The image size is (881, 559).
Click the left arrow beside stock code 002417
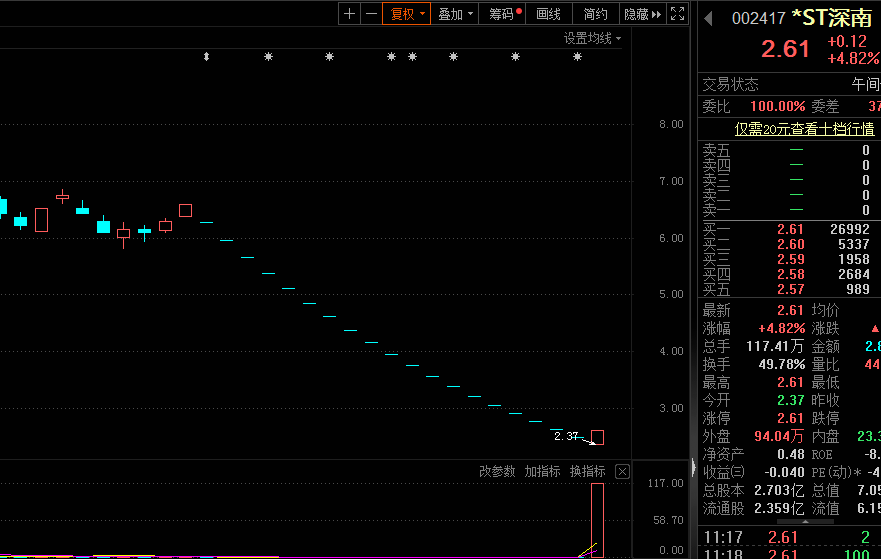coord(708,18)
